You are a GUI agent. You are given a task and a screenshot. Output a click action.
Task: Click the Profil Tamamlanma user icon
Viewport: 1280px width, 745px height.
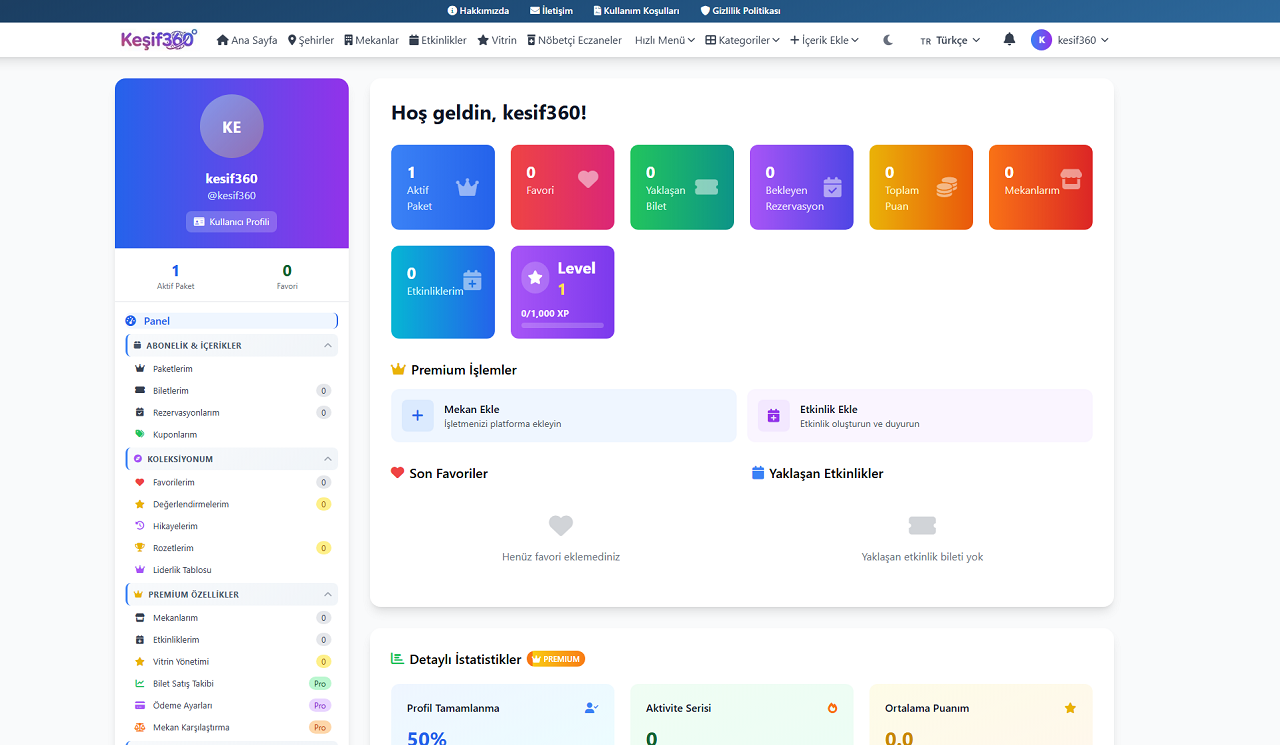coord(591,708)
